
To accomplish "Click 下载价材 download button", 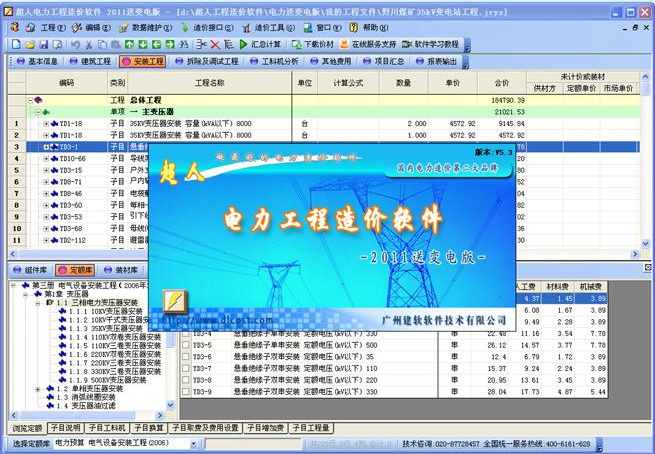I will click(x=312, y=44).
